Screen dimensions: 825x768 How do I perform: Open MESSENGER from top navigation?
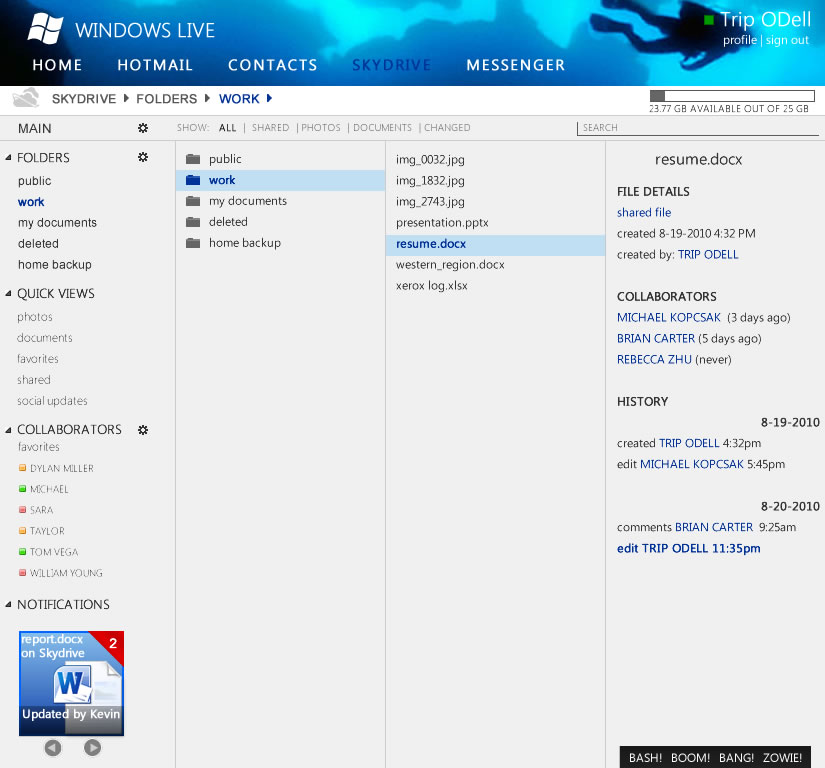(x=516, y=65)
